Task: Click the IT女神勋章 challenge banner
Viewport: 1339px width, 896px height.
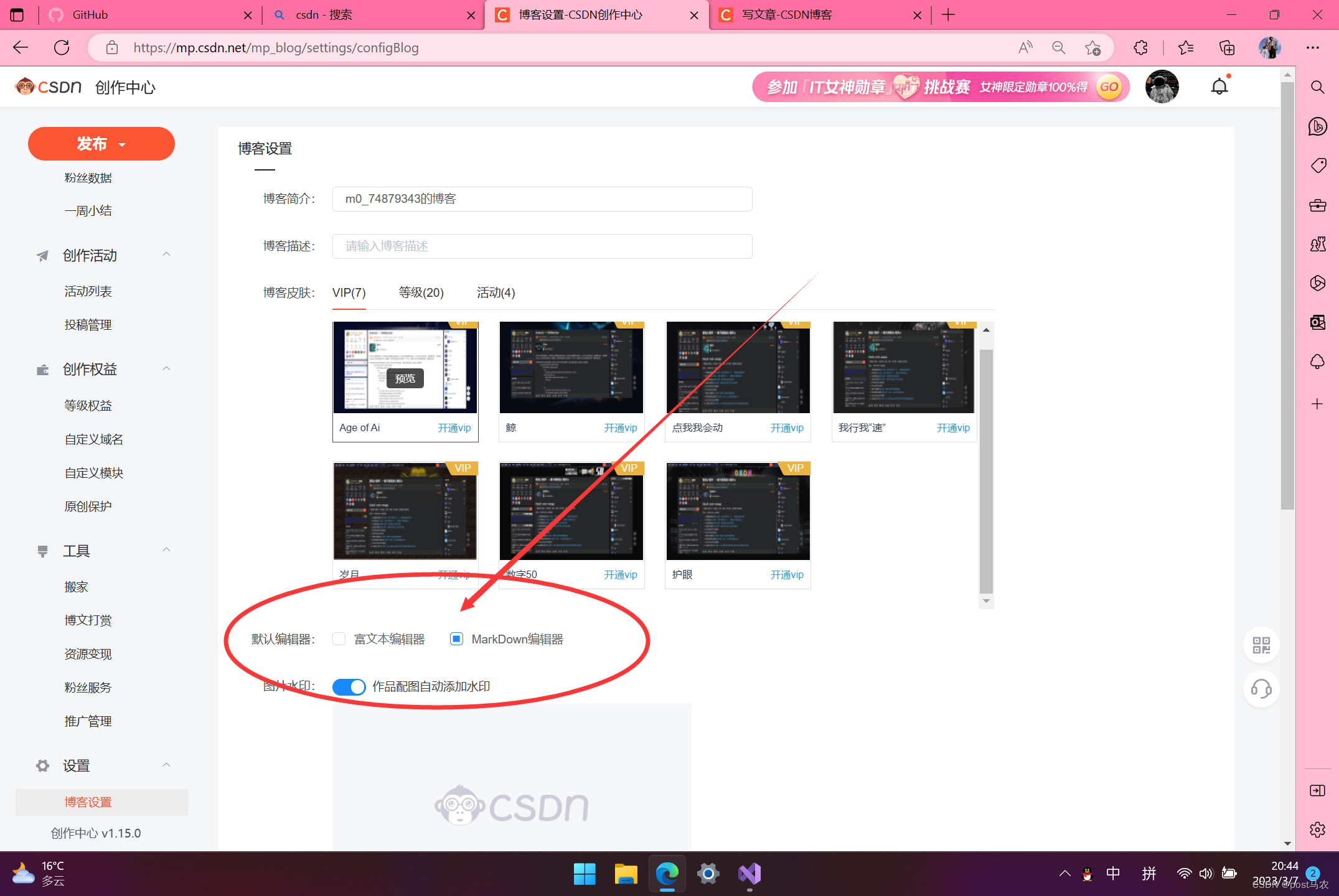Action: [x=941, y=87]
